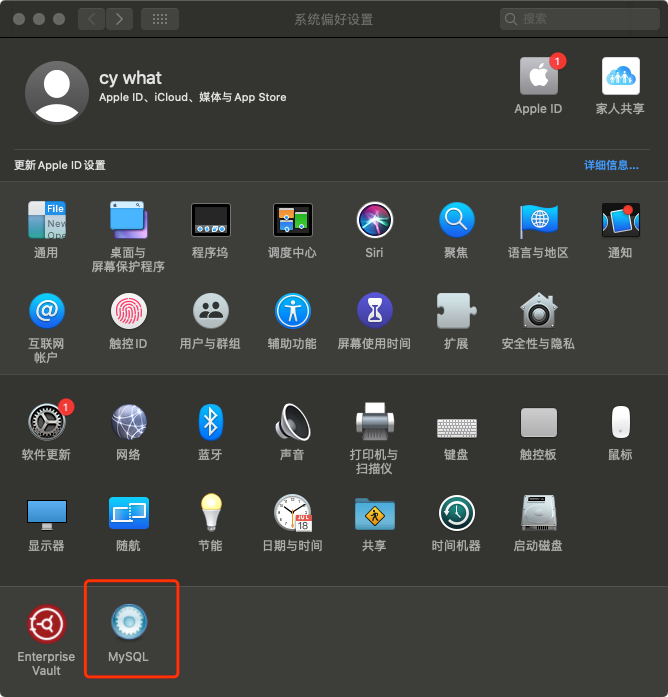This screenshot has height=697, width=668.
Task: Open 共享 Sharing preferences
Action: pyautogui.click(x=374, y=513)
